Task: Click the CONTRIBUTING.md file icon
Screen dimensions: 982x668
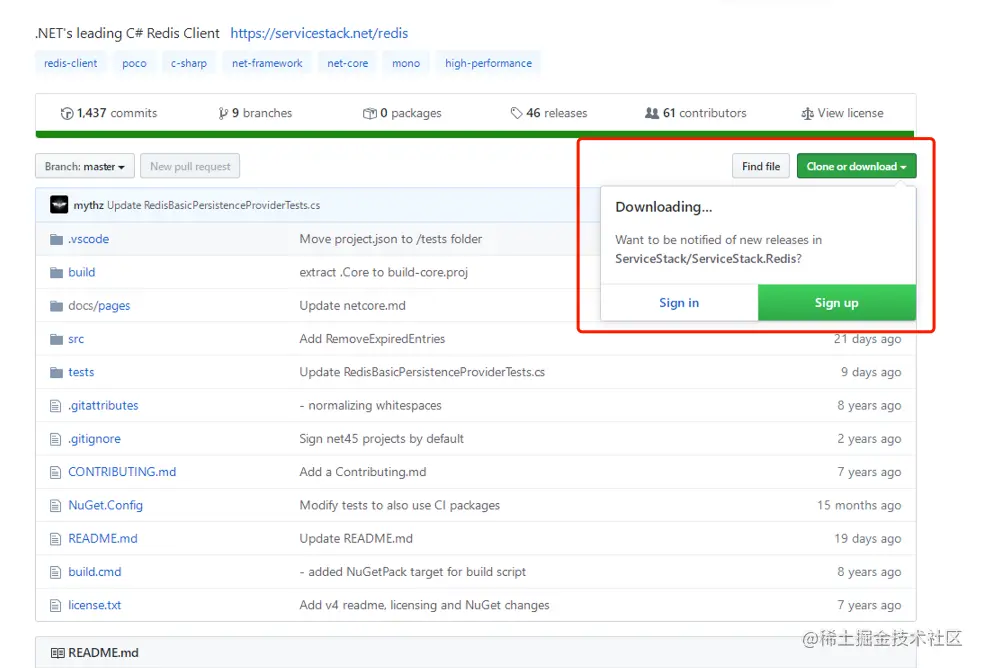Action: pos(56,472)
